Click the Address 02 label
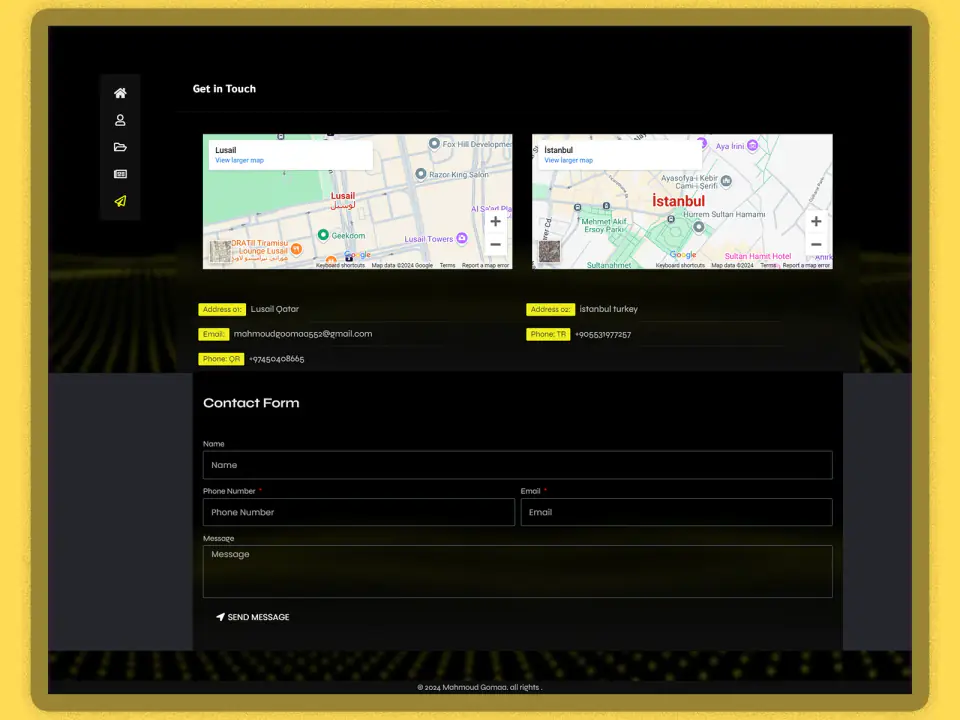 550,309
